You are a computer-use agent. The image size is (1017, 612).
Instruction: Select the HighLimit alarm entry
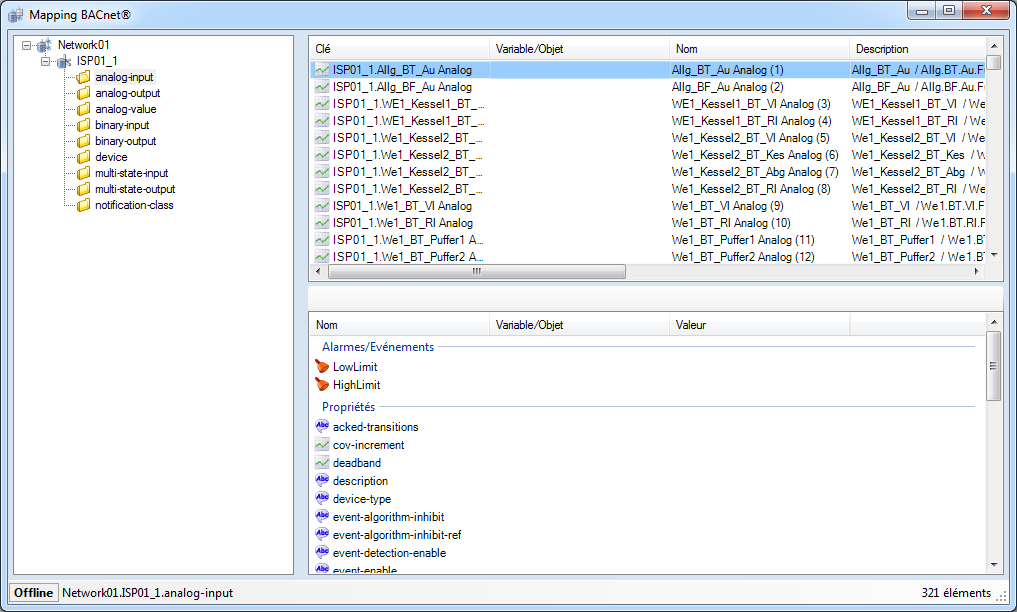click(x=356, y=385)
